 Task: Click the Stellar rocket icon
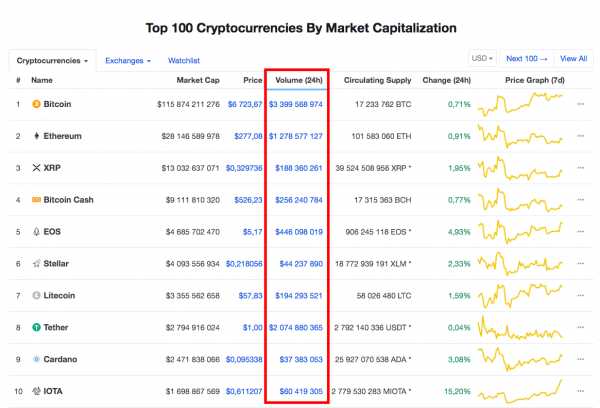36,263
